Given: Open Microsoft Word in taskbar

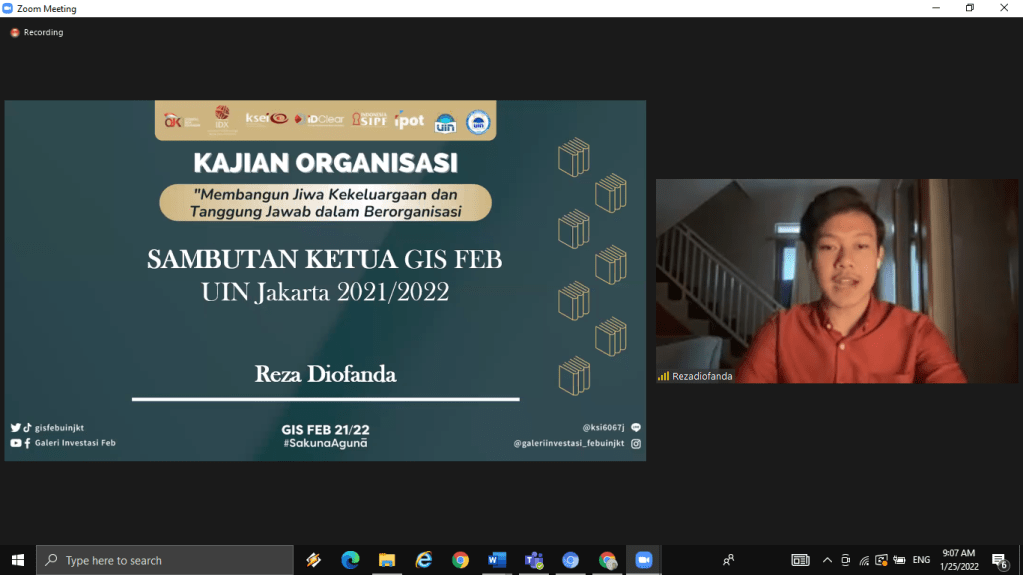Looking at the screenshot, I should [497, 560].
